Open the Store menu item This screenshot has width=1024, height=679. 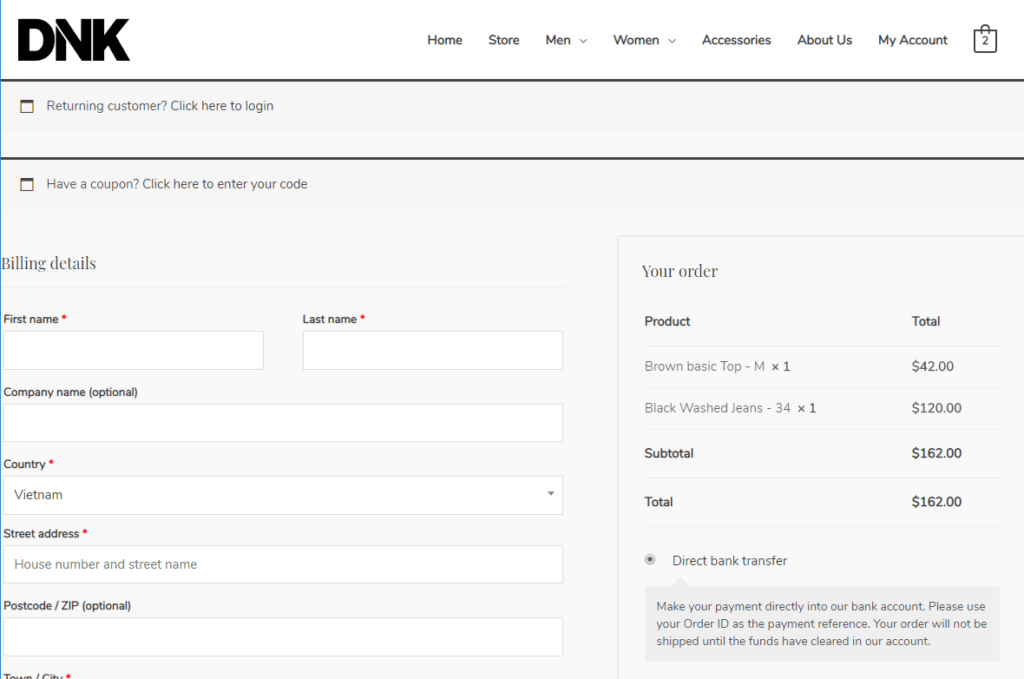point(504,40)
